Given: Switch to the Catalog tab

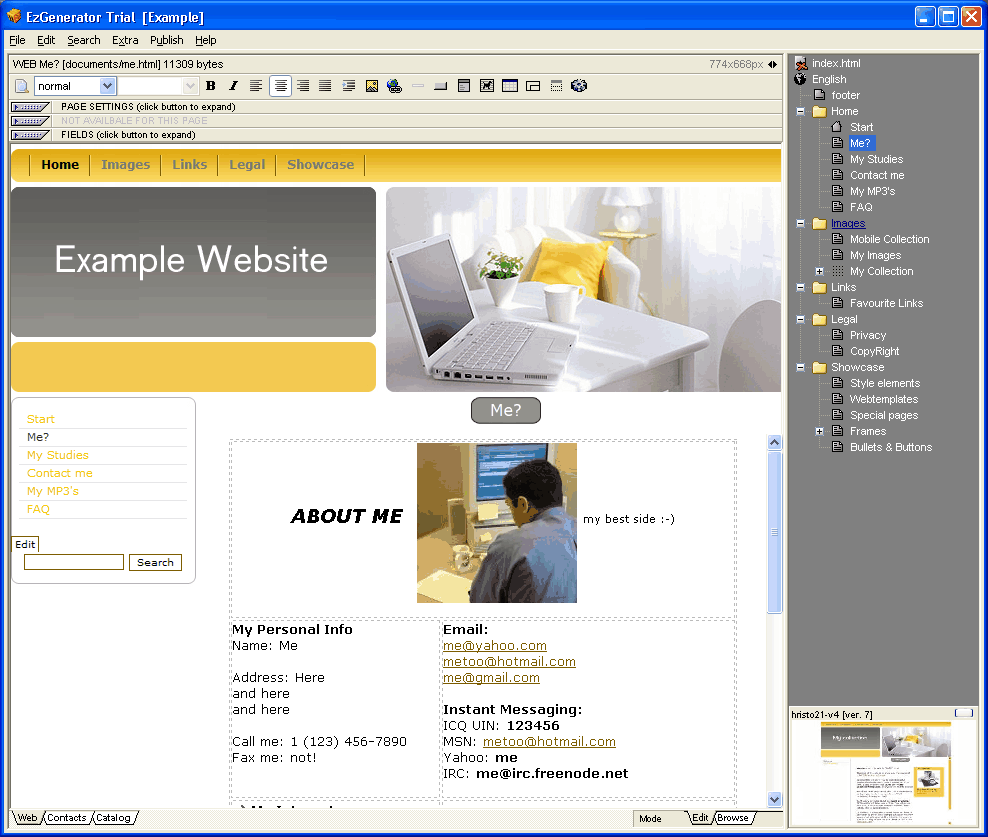Looking at the screenshot, I should tap(113, 818).
